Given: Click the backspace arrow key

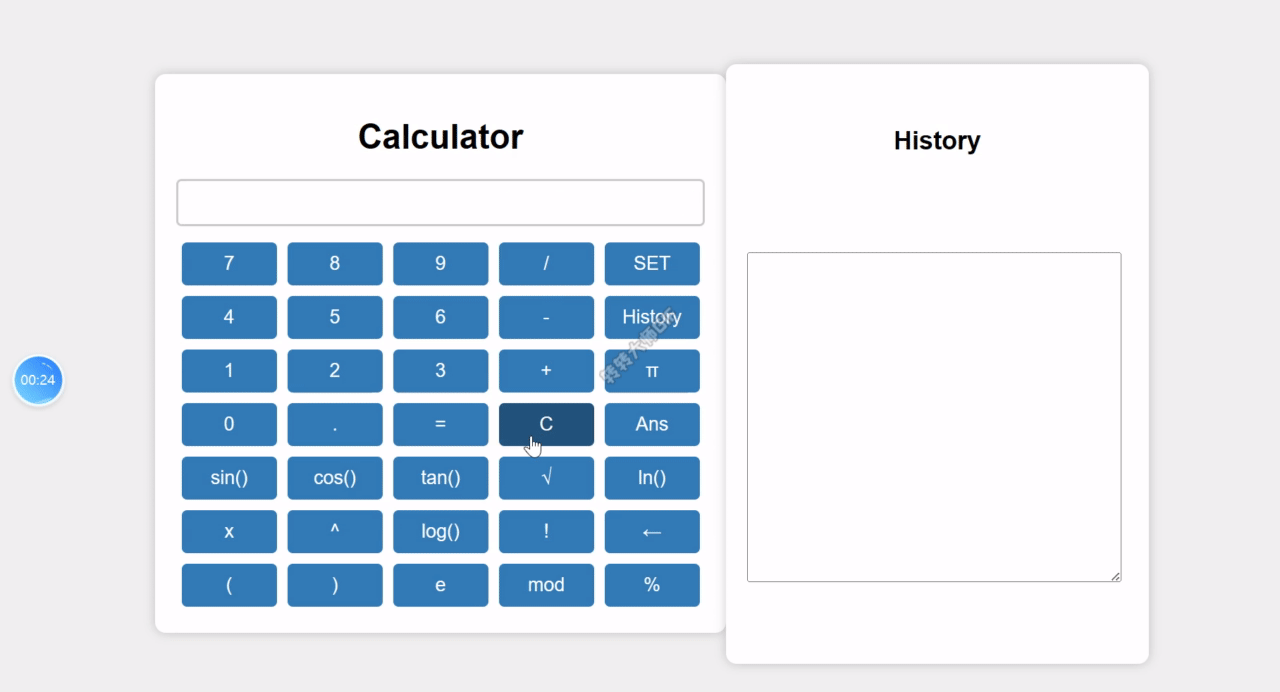Looking at the screenshot, I should 652,531.
